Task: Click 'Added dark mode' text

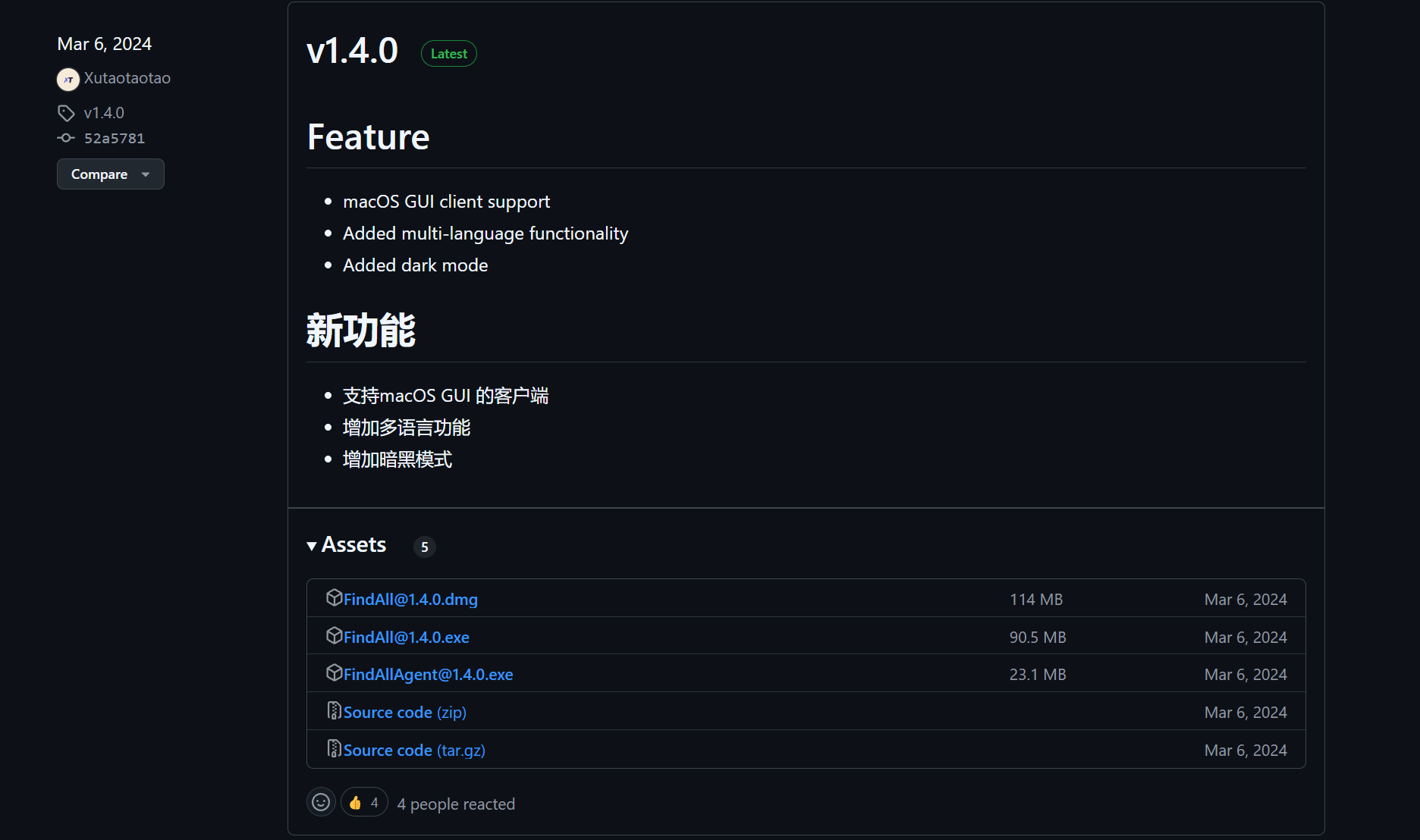Action: coord(416,265)
